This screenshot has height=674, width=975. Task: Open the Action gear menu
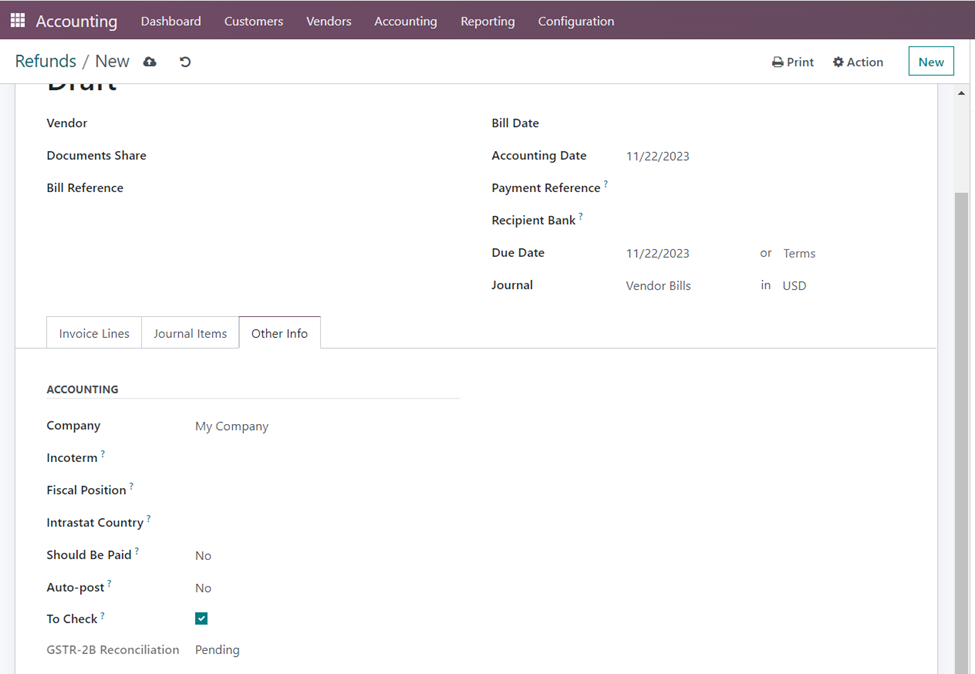coord(858,62)
